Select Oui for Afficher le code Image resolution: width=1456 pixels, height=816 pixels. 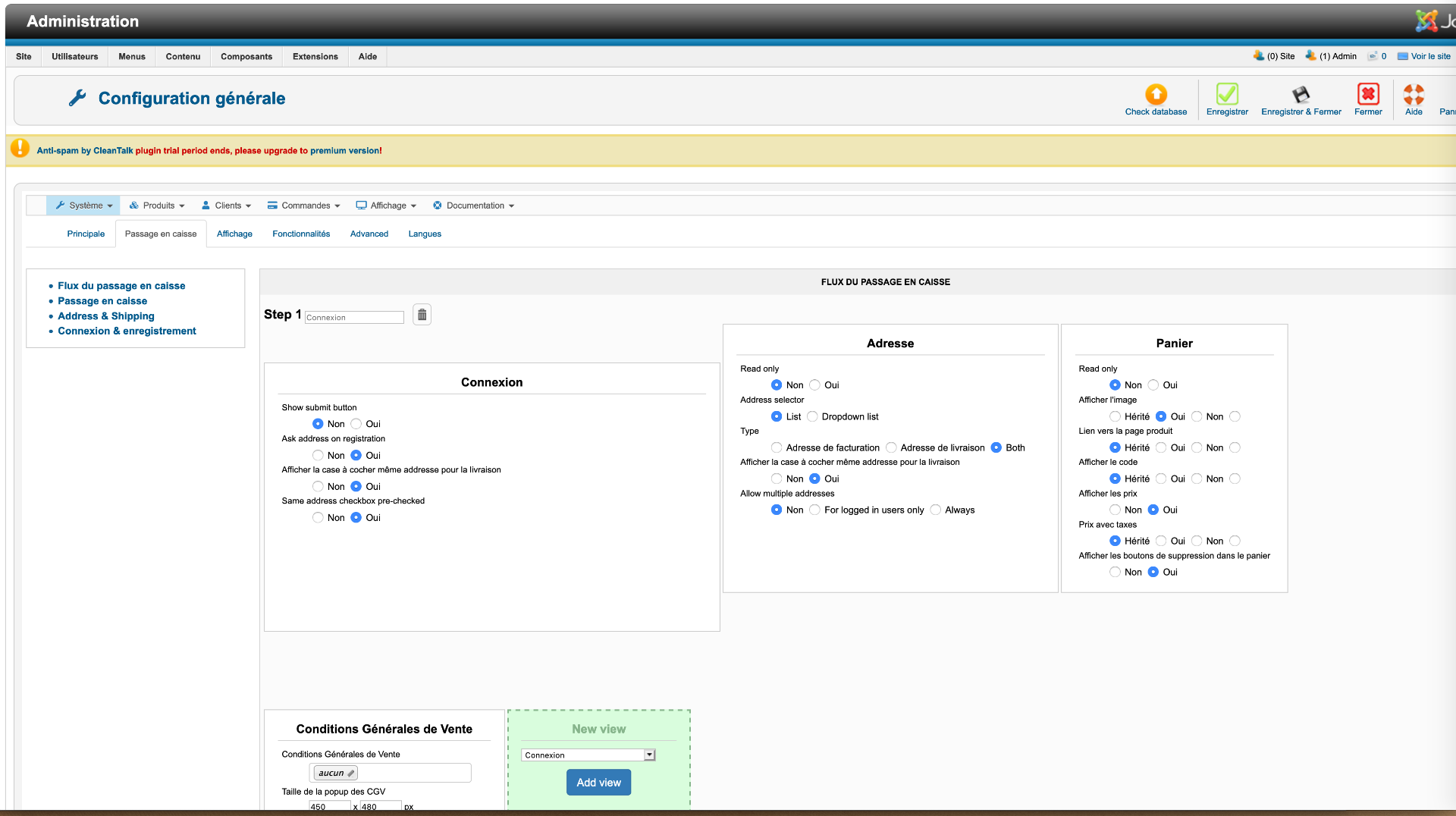[1161, 479]
